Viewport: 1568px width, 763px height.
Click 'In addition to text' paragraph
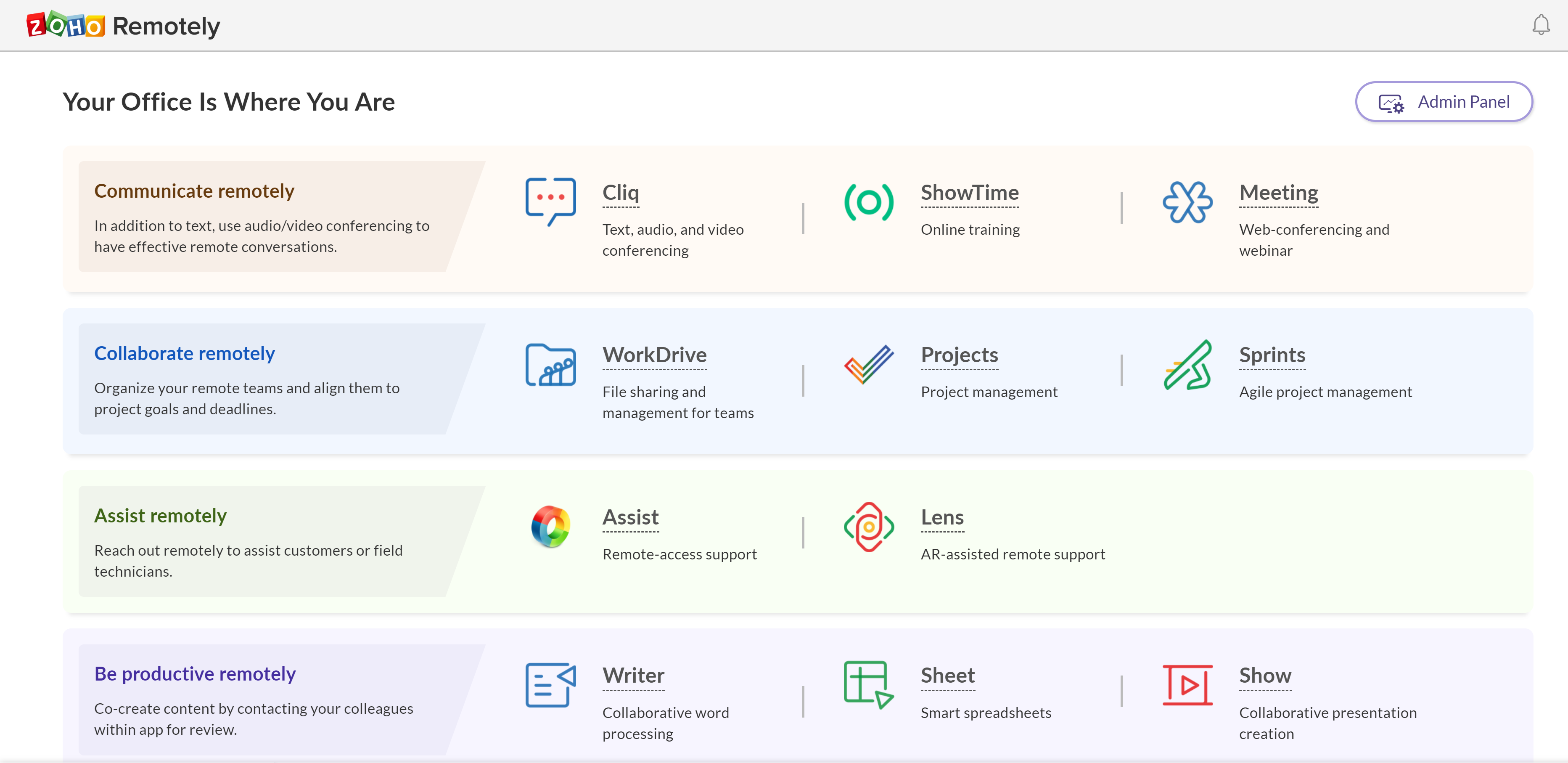[261, 236]
